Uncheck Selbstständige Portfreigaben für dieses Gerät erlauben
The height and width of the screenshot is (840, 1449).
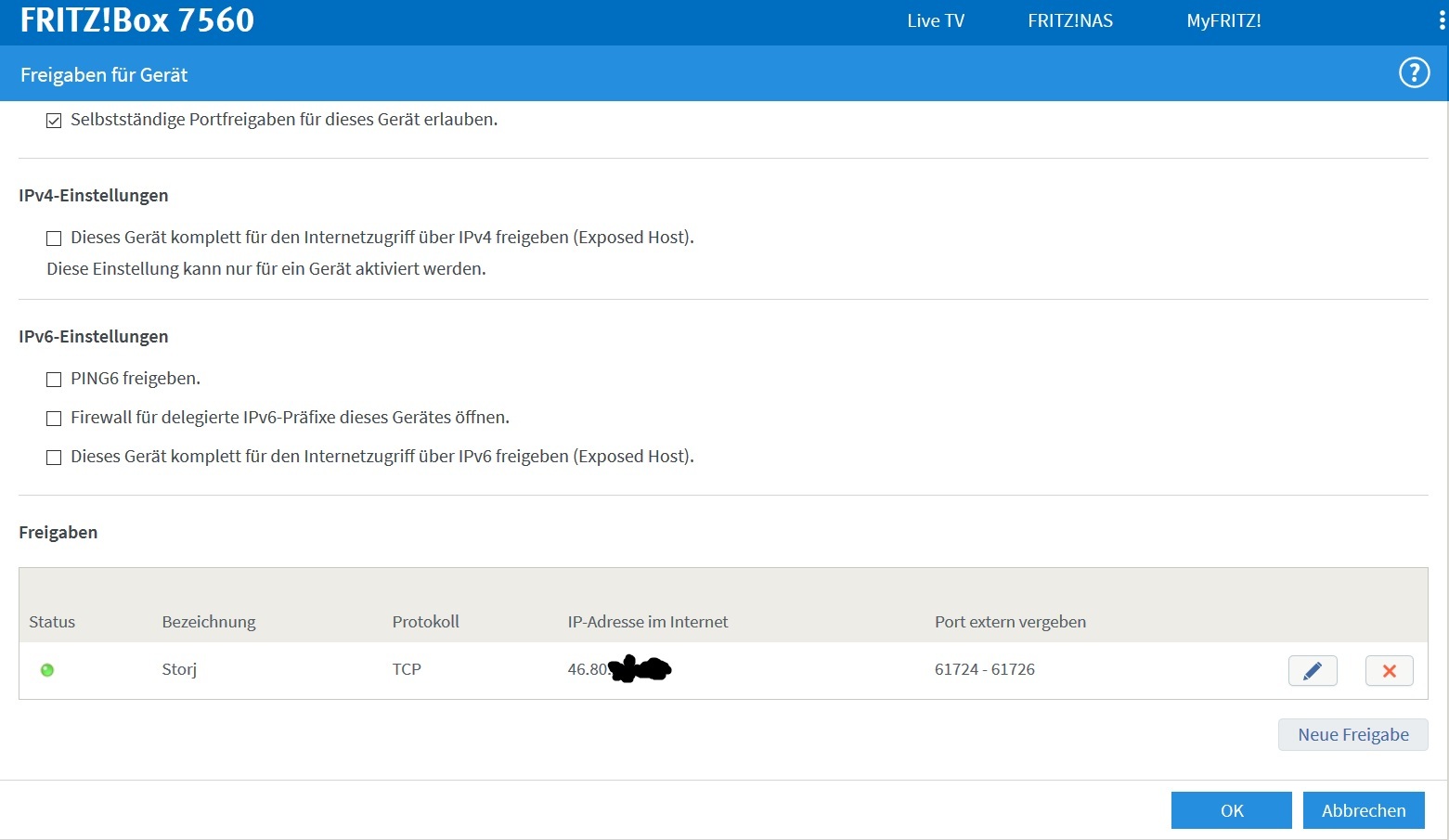point(54,121)
